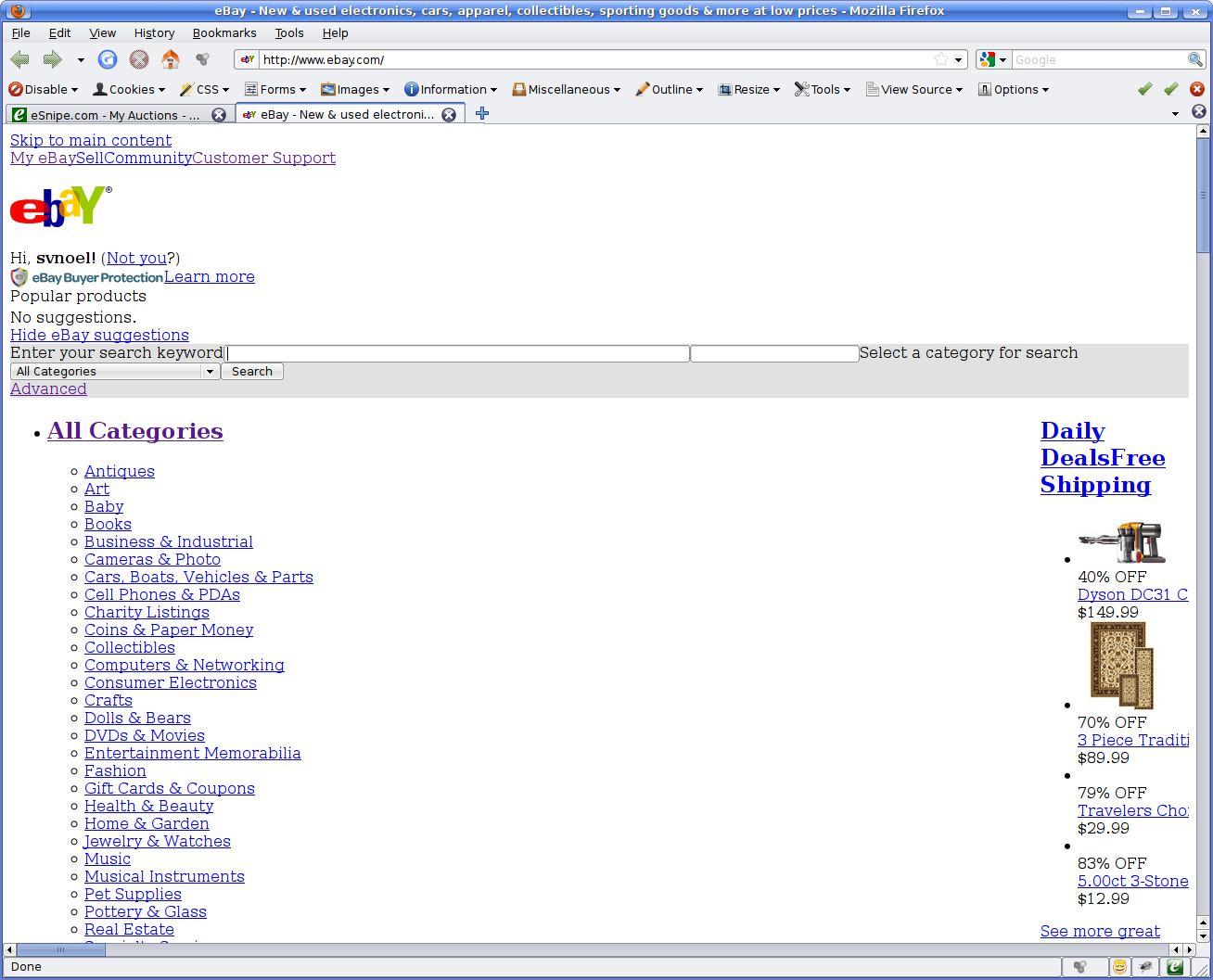Expand the CSS toolbar menu
This screenshot has height=980, width=1213.
pos(205,90)
